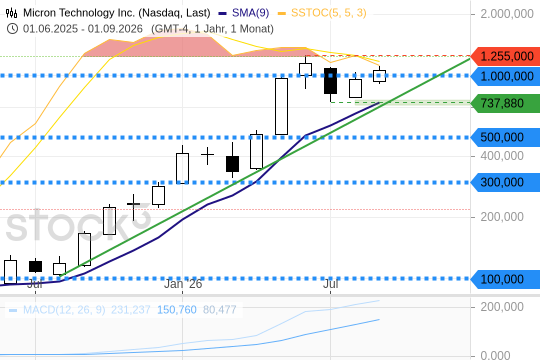Click the 400,000 axis value
This screenshot has height=360, width=540.
(502, 156)
